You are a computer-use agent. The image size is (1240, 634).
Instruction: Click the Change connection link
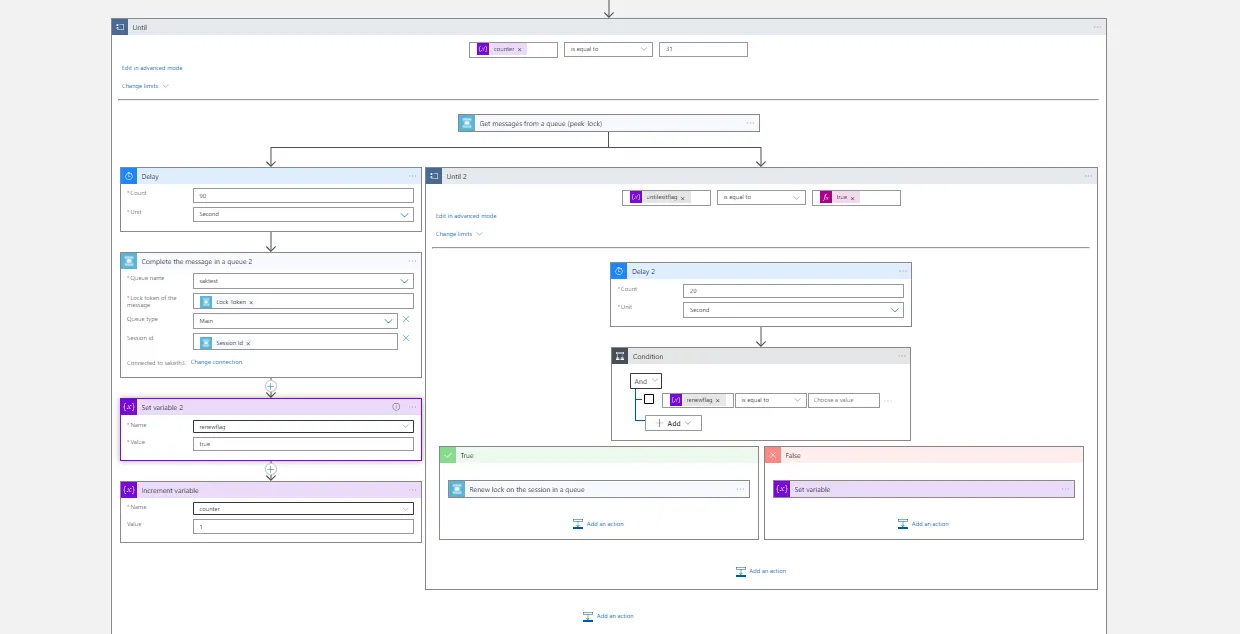(x=217, y=362)
